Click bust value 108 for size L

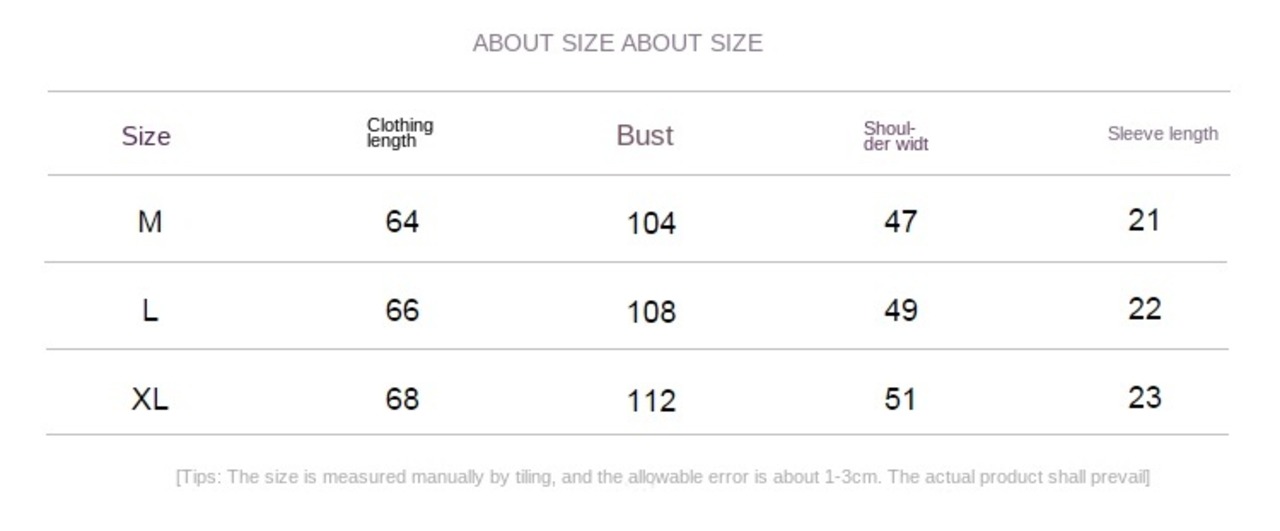[652, 312]
